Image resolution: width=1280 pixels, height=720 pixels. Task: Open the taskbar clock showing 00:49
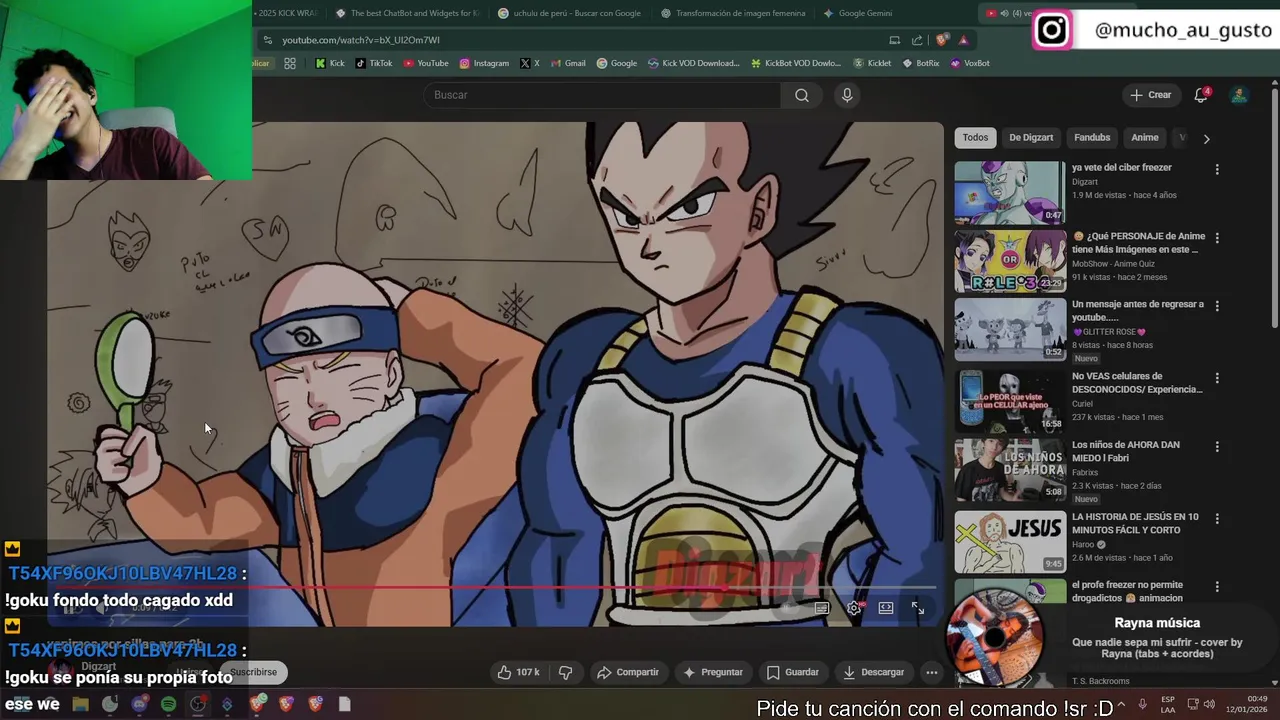(1246, 704)
